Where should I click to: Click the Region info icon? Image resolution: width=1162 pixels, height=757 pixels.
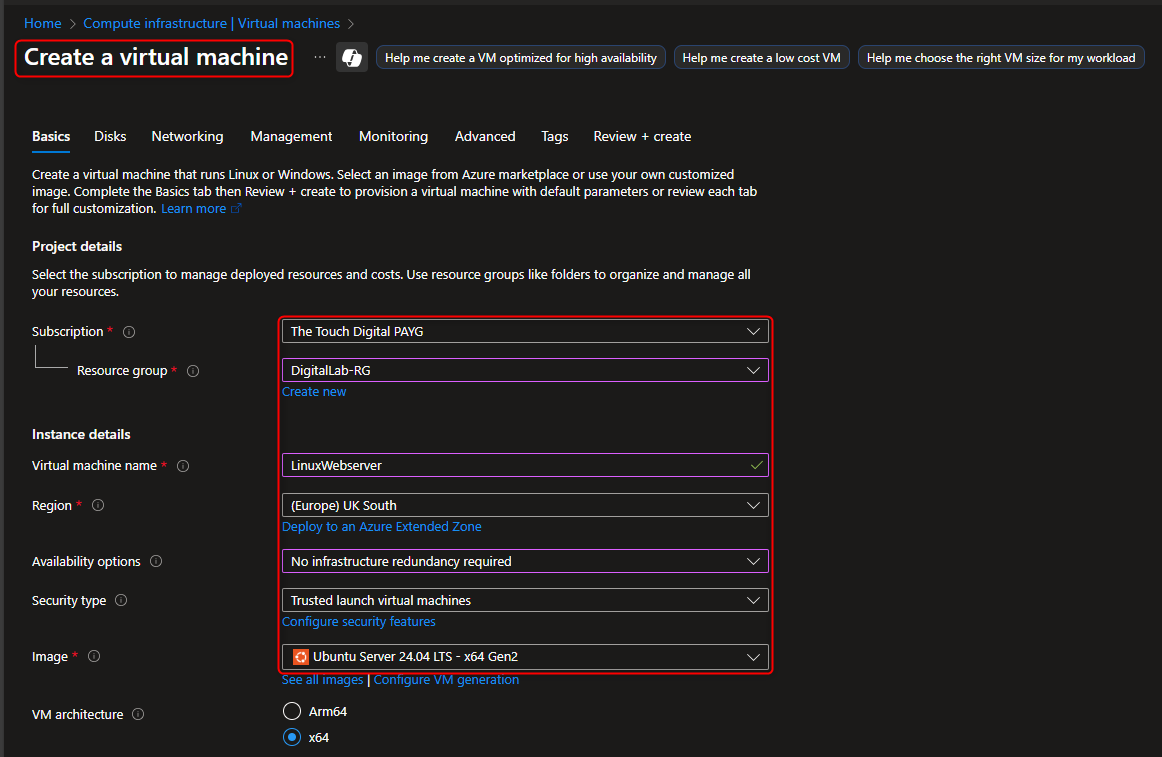coord(97,505)
